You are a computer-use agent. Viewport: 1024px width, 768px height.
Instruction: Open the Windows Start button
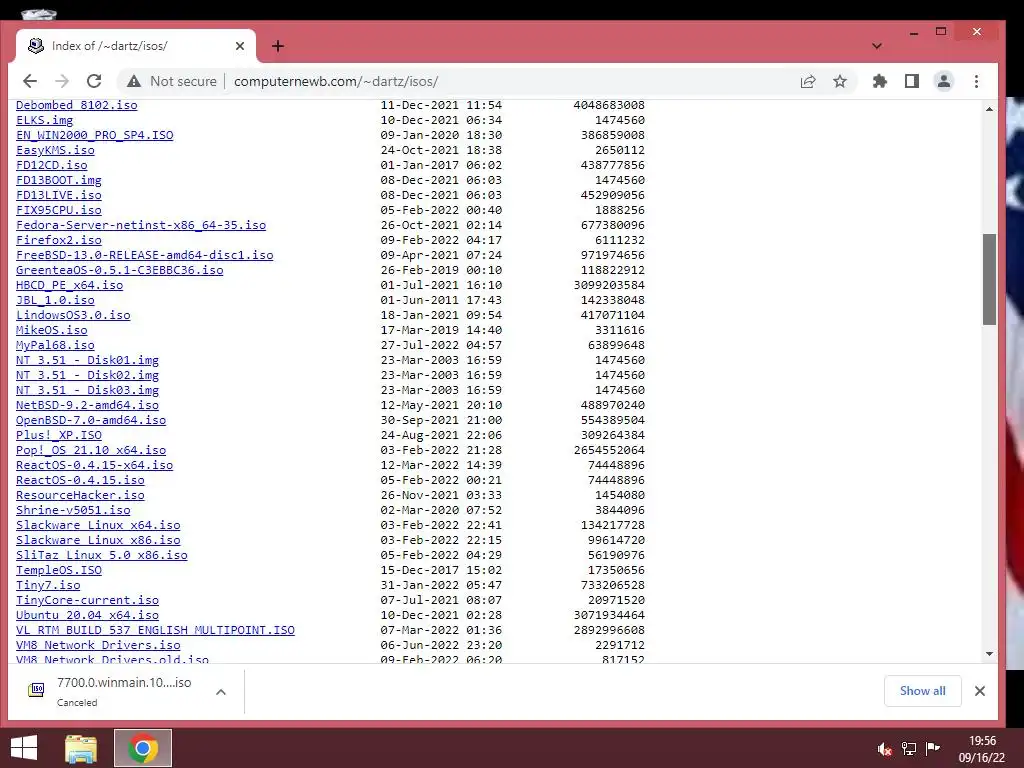pyautogui.click(x=24, y=748)
